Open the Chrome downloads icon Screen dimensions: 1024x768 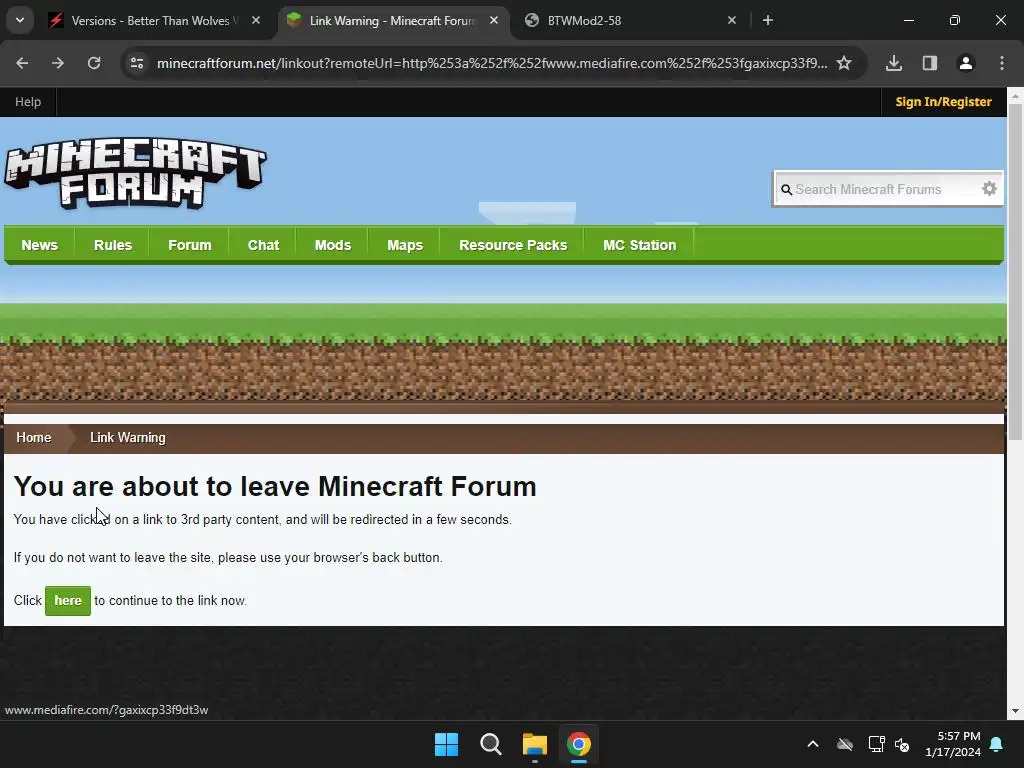[894, 63]
